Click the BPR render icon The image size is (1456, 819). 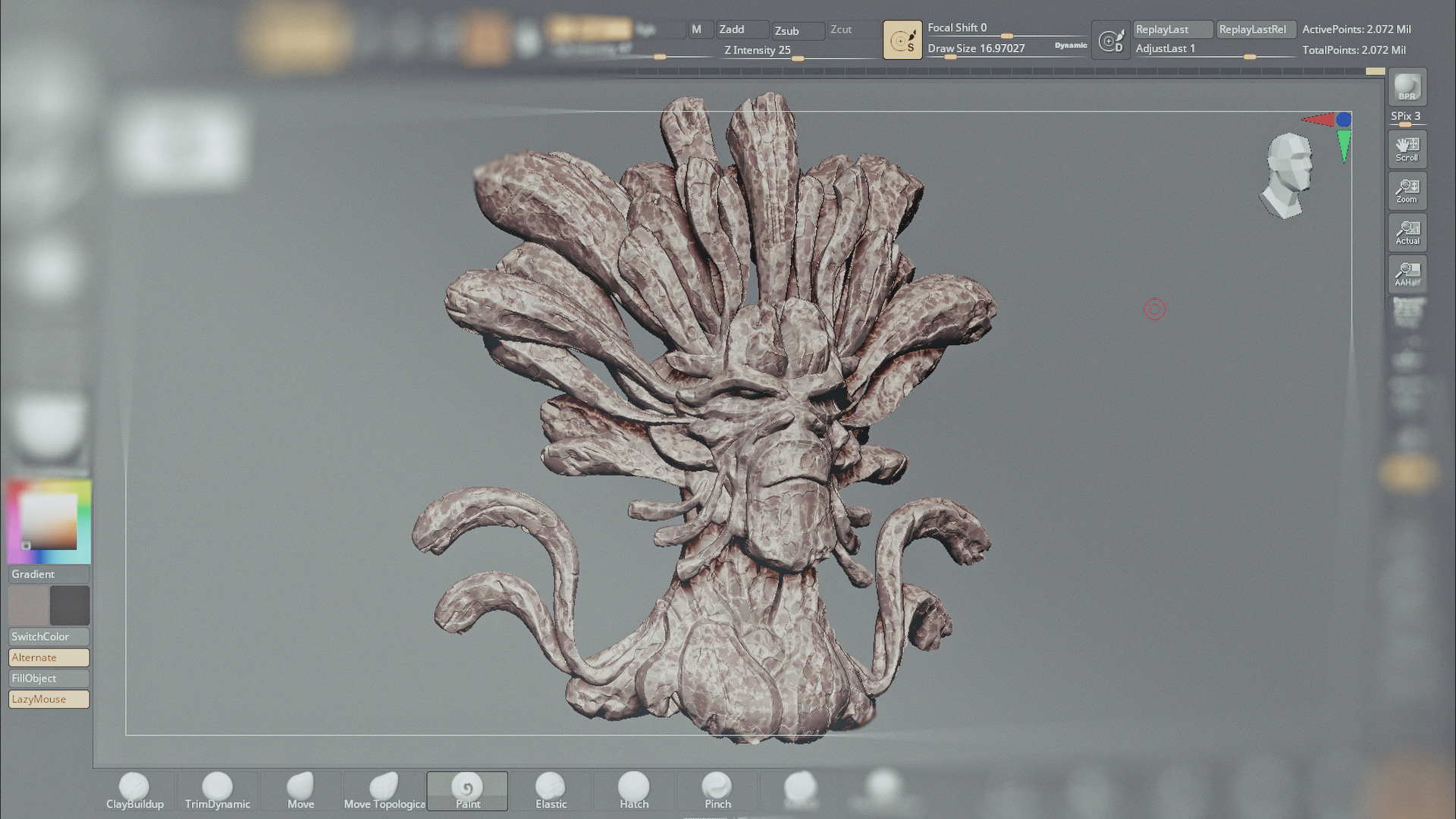(1407, 87)
